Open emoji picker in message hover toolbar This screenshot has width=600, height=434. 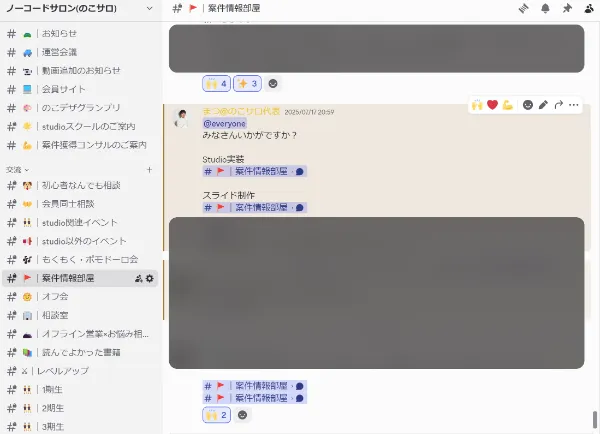528,105
